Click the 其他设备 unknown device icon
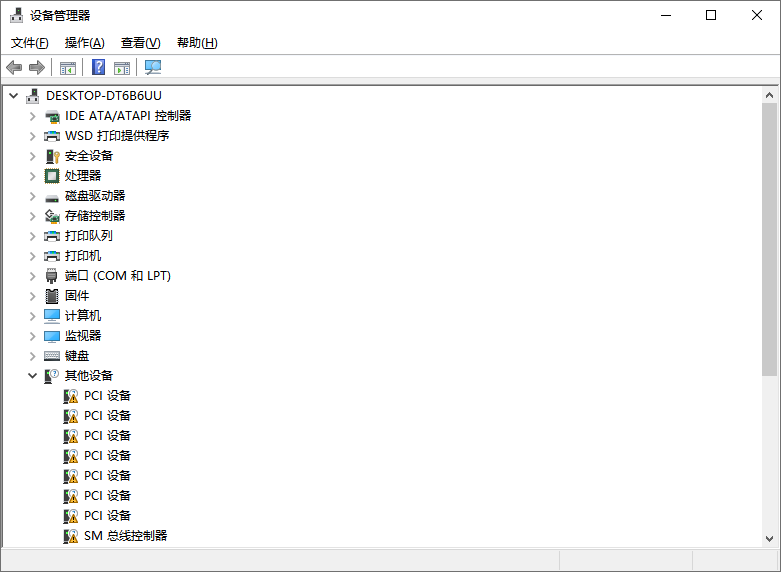Viewport: 781px width, 572px height. click(x=52, y=376)
